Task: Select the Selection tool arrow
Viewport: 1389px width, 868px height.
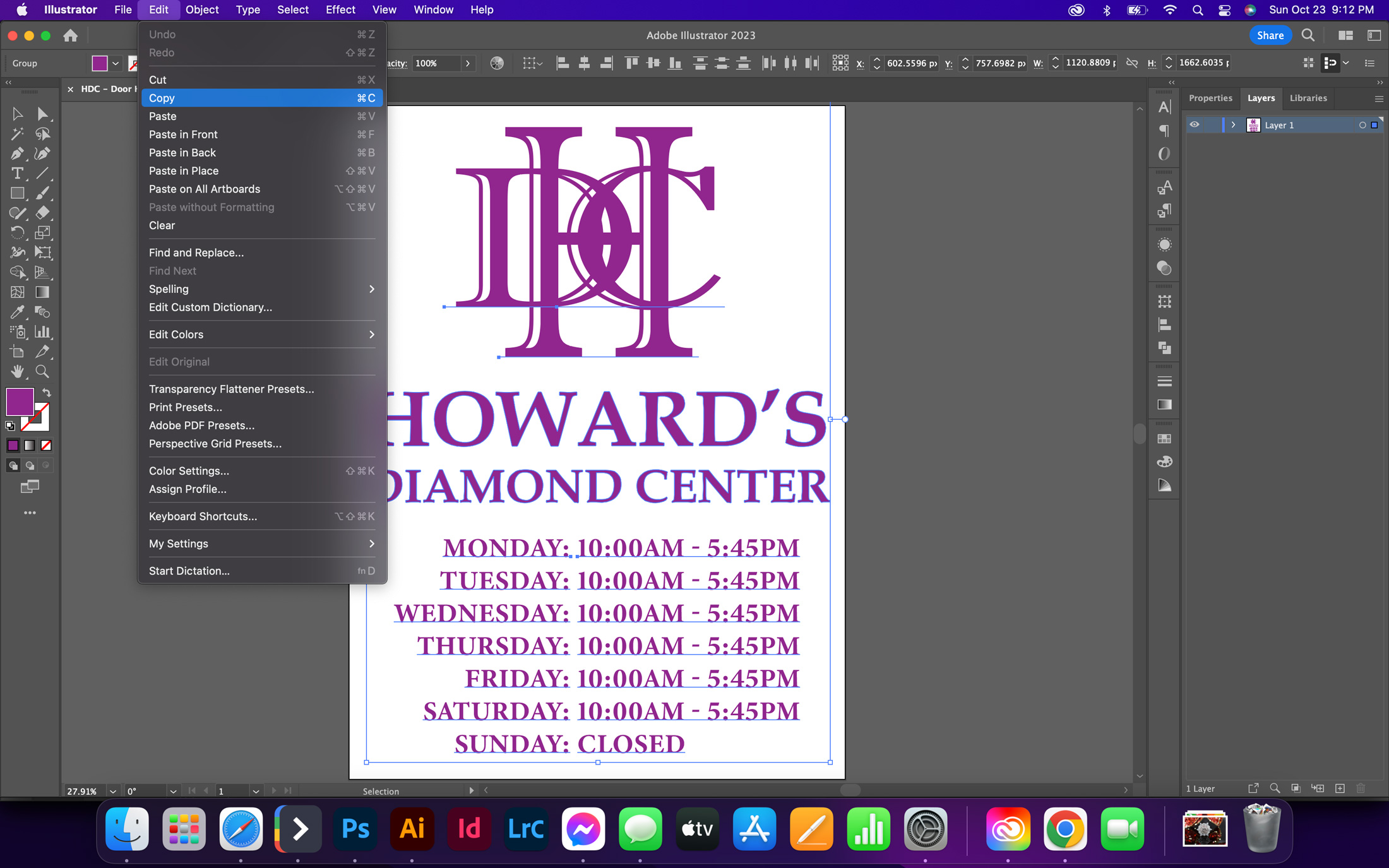Action: pos(17,114)
